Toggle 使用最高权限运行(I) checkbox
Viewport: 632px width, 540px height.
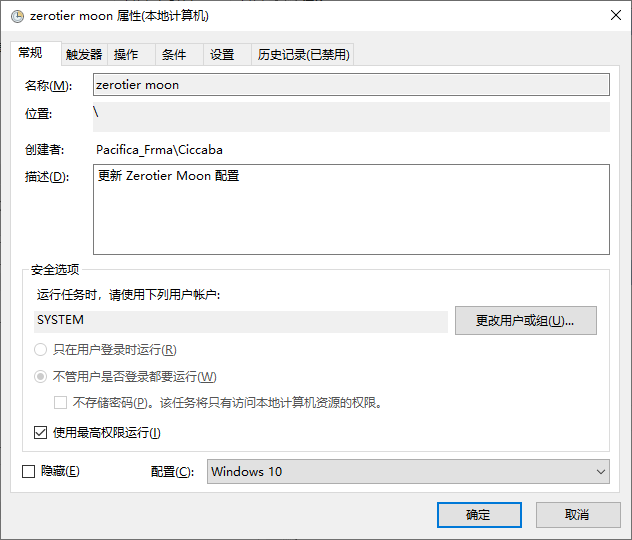40,433
